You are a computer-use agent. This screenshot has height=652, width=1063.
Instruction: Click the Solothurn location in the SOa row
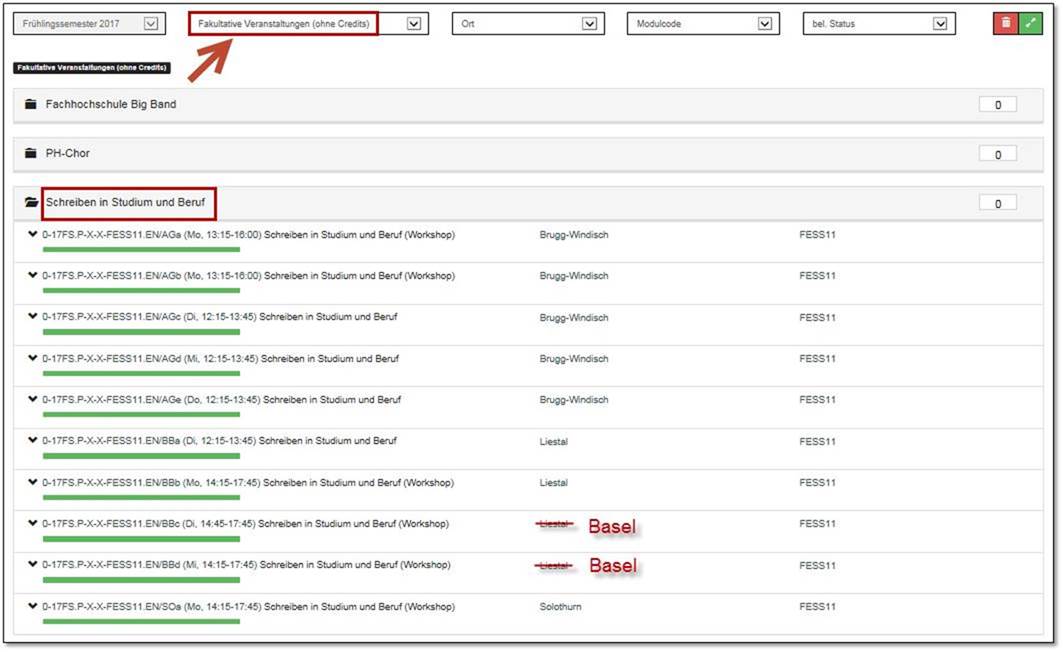[560, 607]
